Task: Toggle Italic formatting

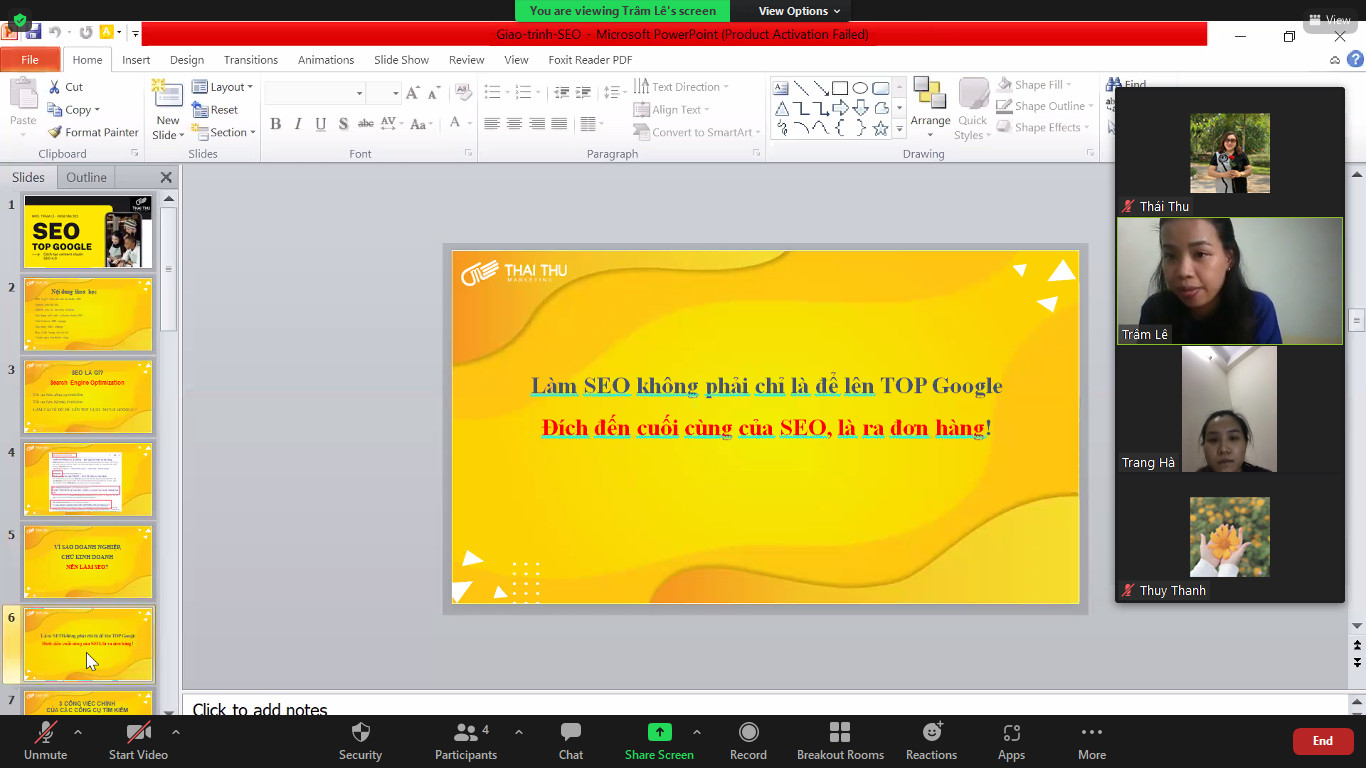Action: tap(298, 124)
